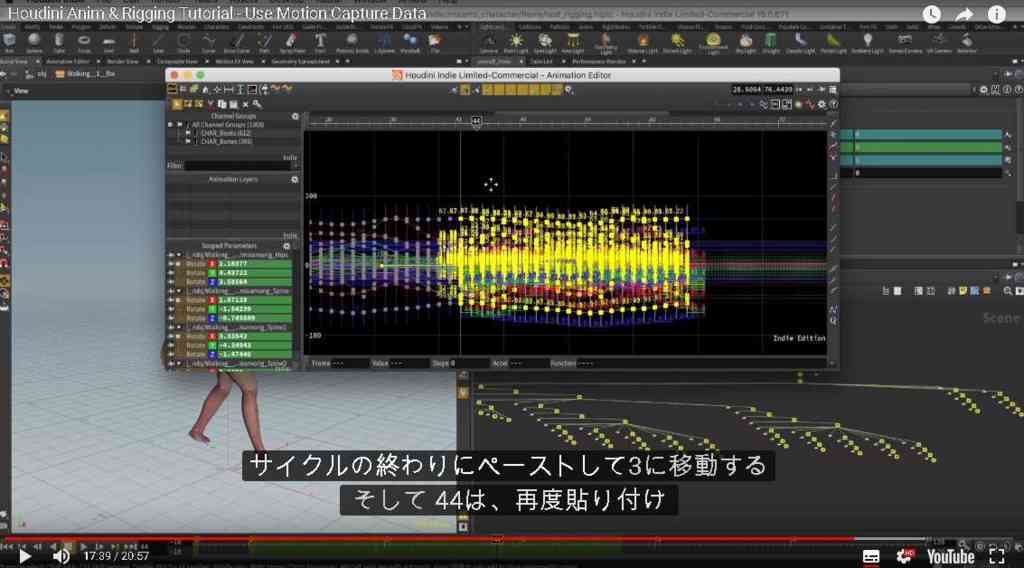Select the L-System shelf tool
This screenshot has width=1024, height=568.
385,42
